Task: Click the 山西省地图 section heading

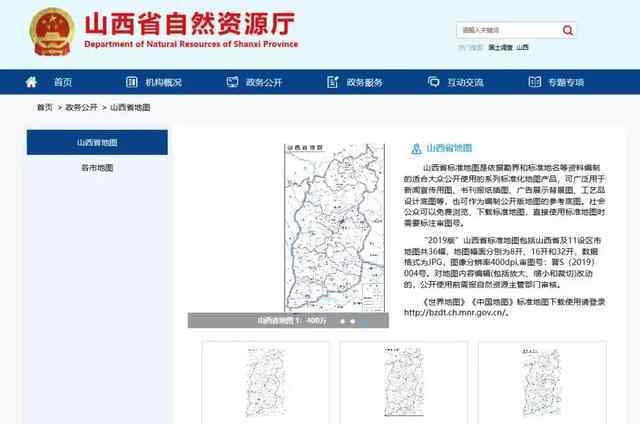Action: coord(449,148)
